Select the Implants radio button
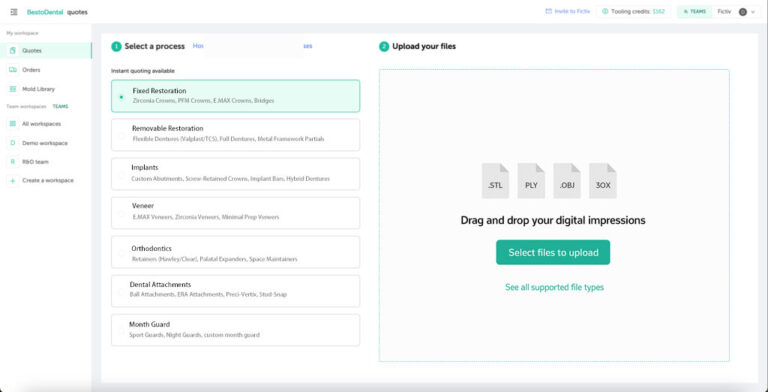Screen dimensions: 768x392 (121, 174)
